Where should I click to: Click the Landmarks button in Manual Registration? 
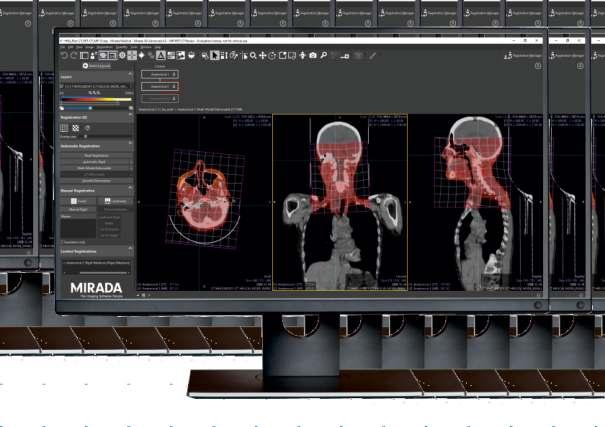115,201
